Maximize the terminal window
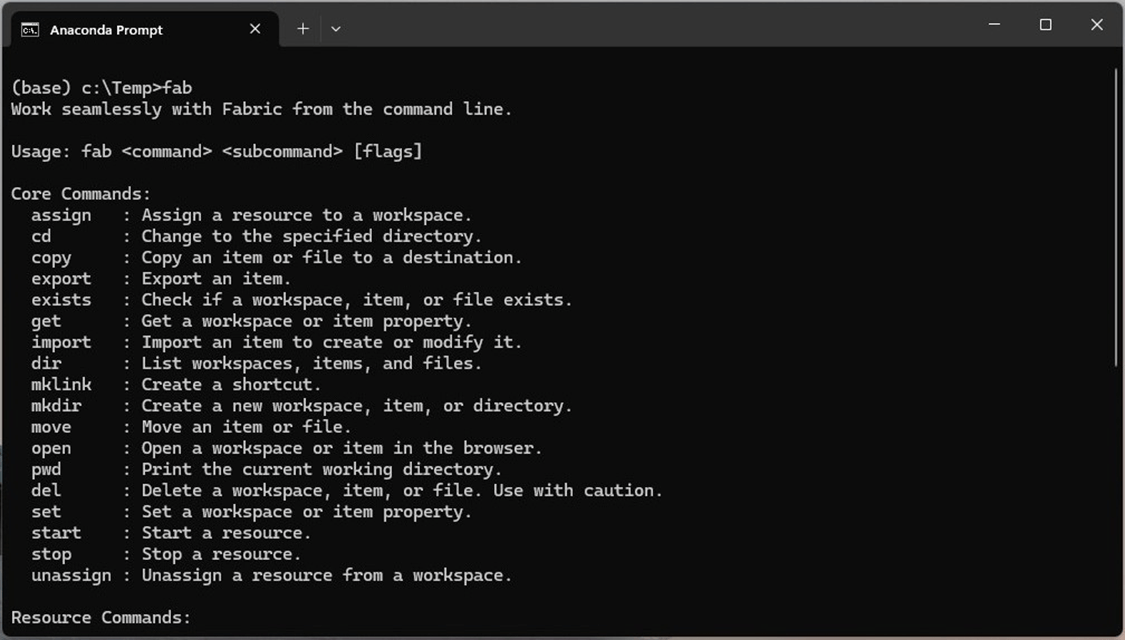This screenshot has width=1125, height=640. (x=1046, y=25)
